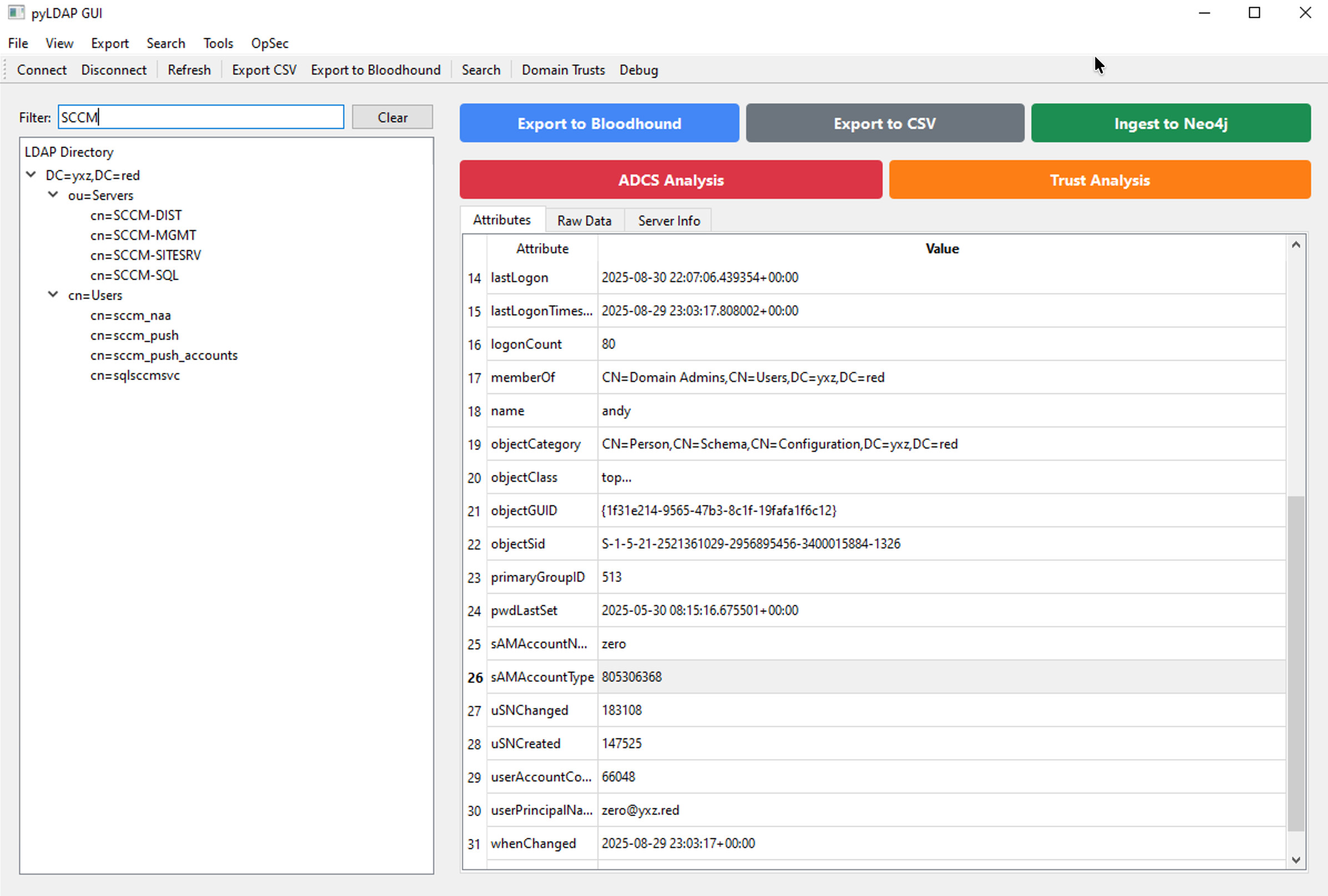Viewport: 1328px width, 896px height.
Task: Select cn=sccm_push_accounts tree entry
Action: coord(164,355)
